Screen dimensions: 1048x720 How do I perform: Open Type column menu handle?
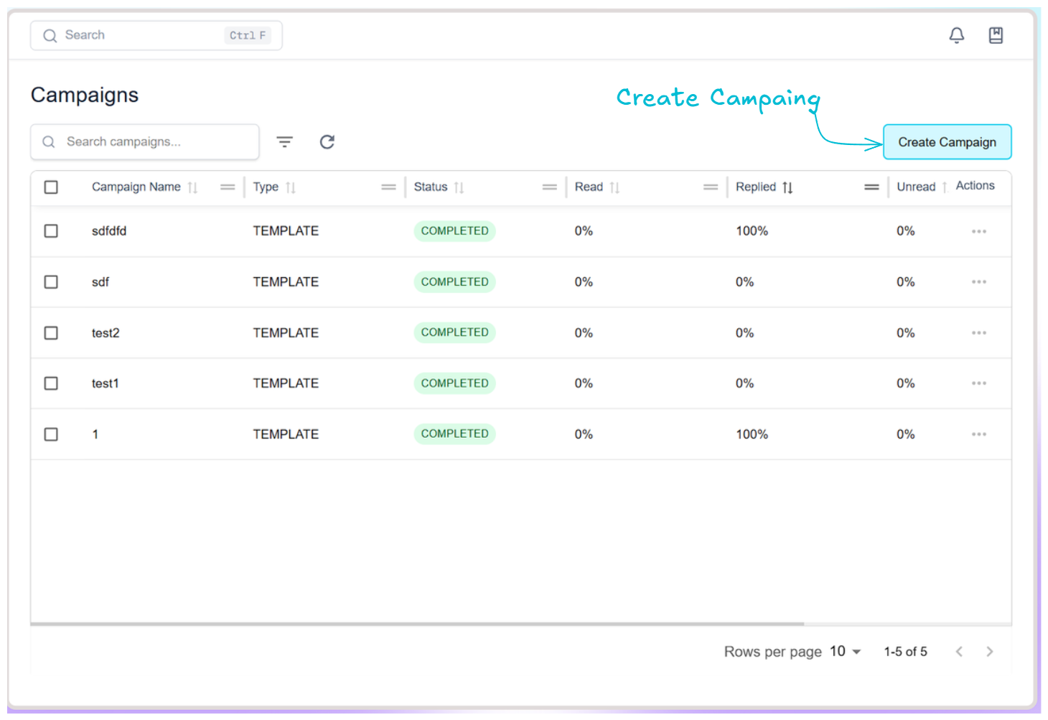coord(388,187)
